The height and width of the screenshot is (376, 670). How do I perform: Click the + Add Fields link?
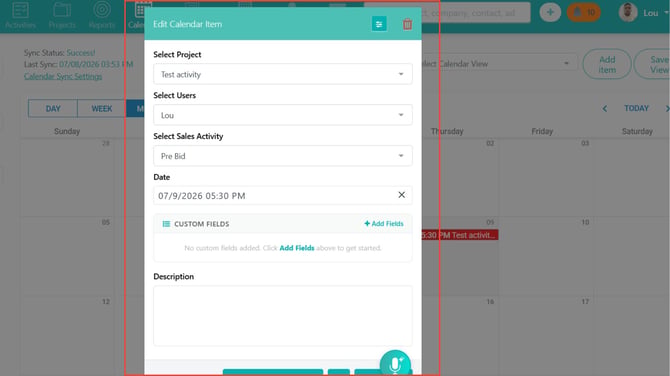tap(384, 223)
